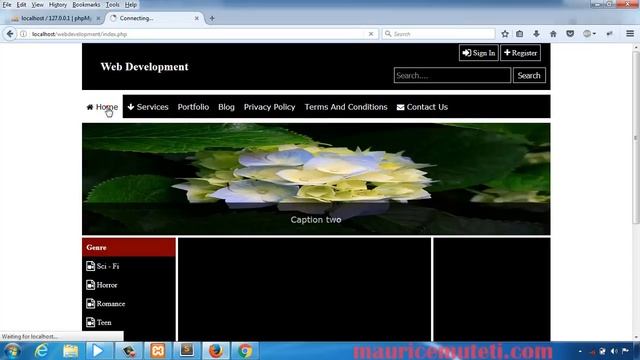
Task: Open the Help menu
Action: (131, 5)
